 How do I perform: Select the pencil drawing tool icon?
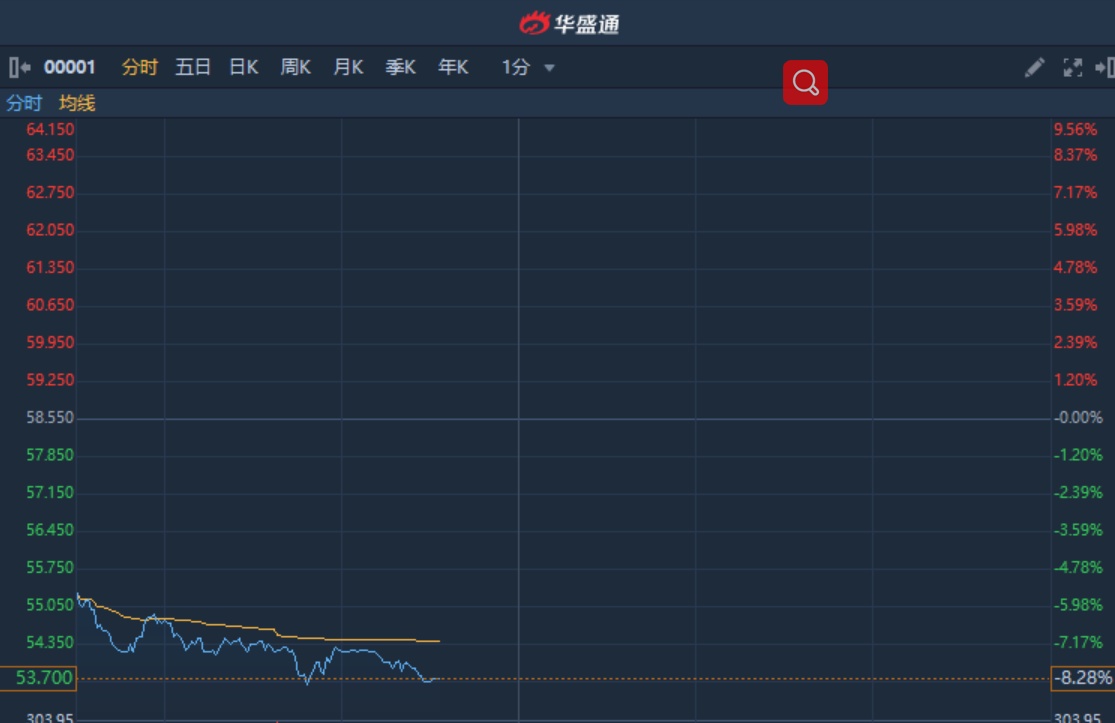click(1034, 68)
